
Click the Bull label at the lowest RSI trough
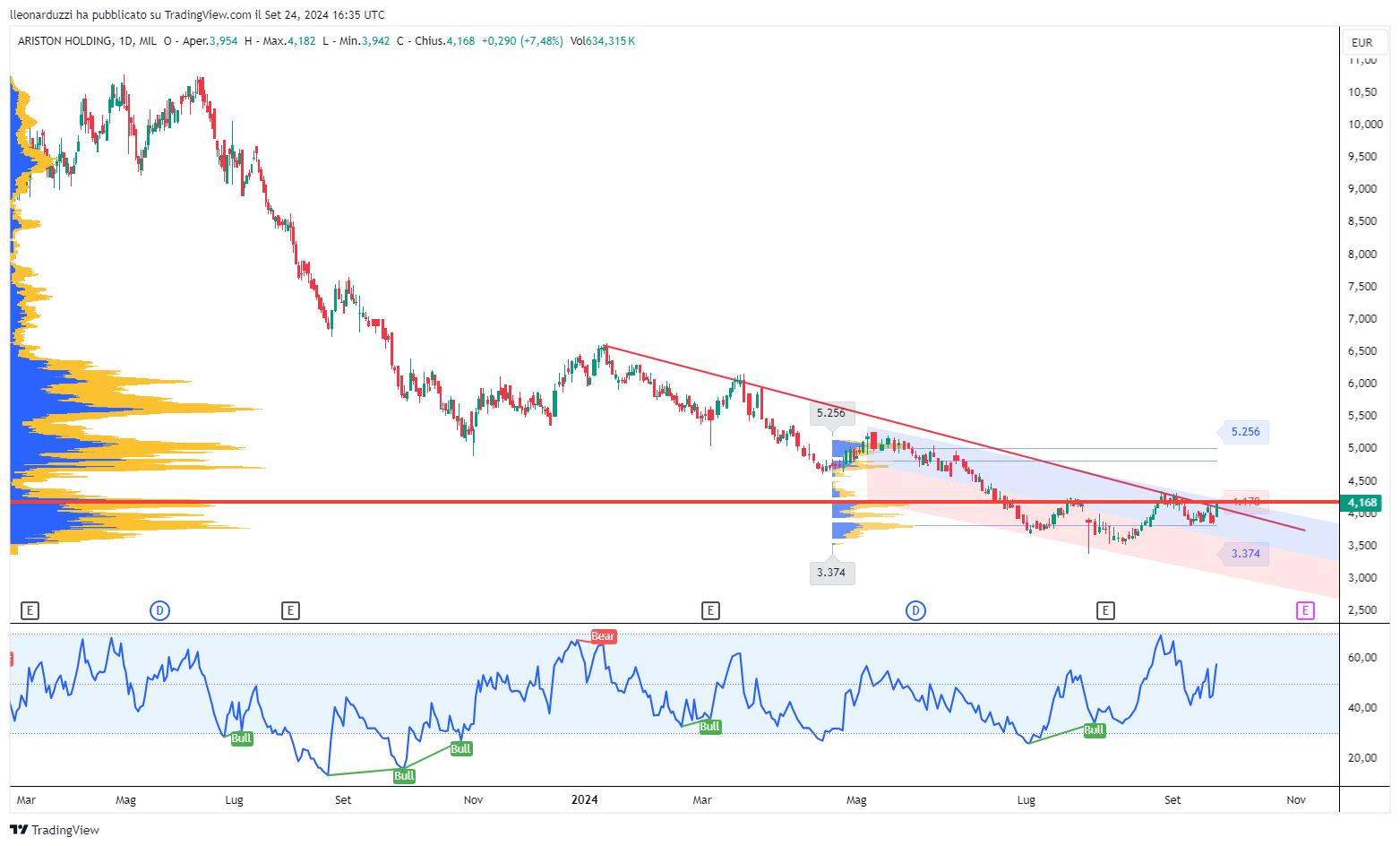[x=404, y=775]
